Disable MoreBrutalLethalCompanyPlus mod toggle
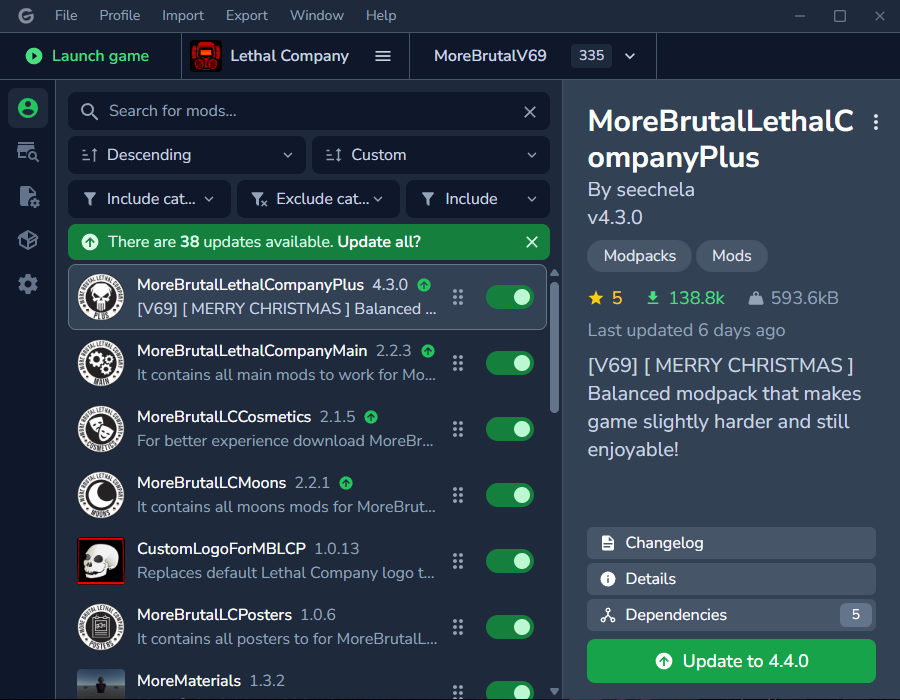 tap(510, 297)
